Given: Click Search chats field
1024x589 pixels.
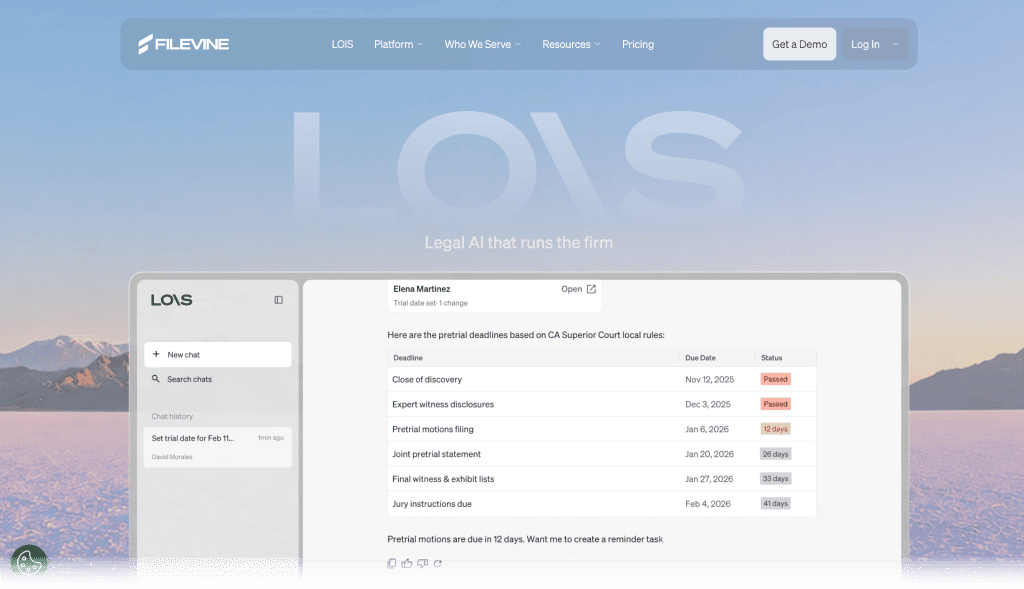Looking at the screenshot, I should point(217,379).
